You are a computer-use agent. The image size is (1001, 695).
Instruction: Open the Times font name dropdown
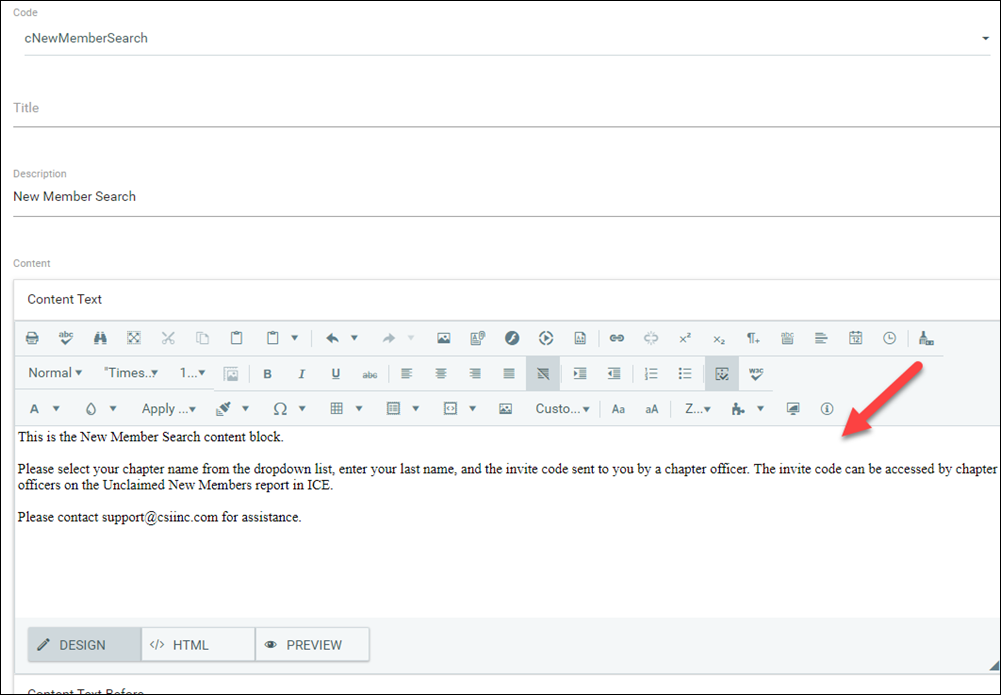tap(131, 373)
